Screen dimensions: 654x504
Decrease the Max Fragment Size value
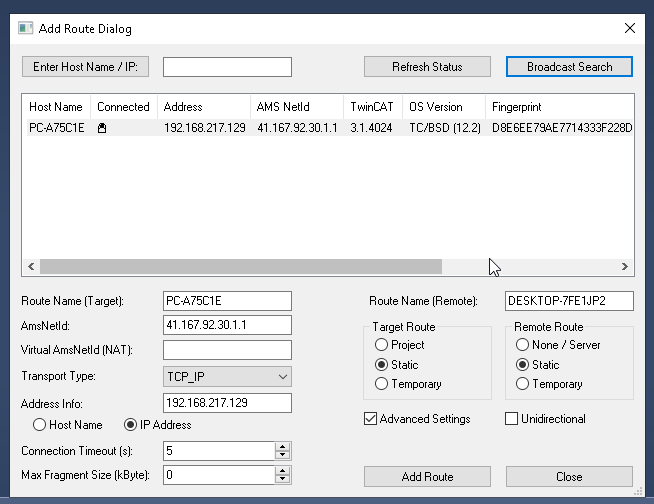click(x=283, y=479)
